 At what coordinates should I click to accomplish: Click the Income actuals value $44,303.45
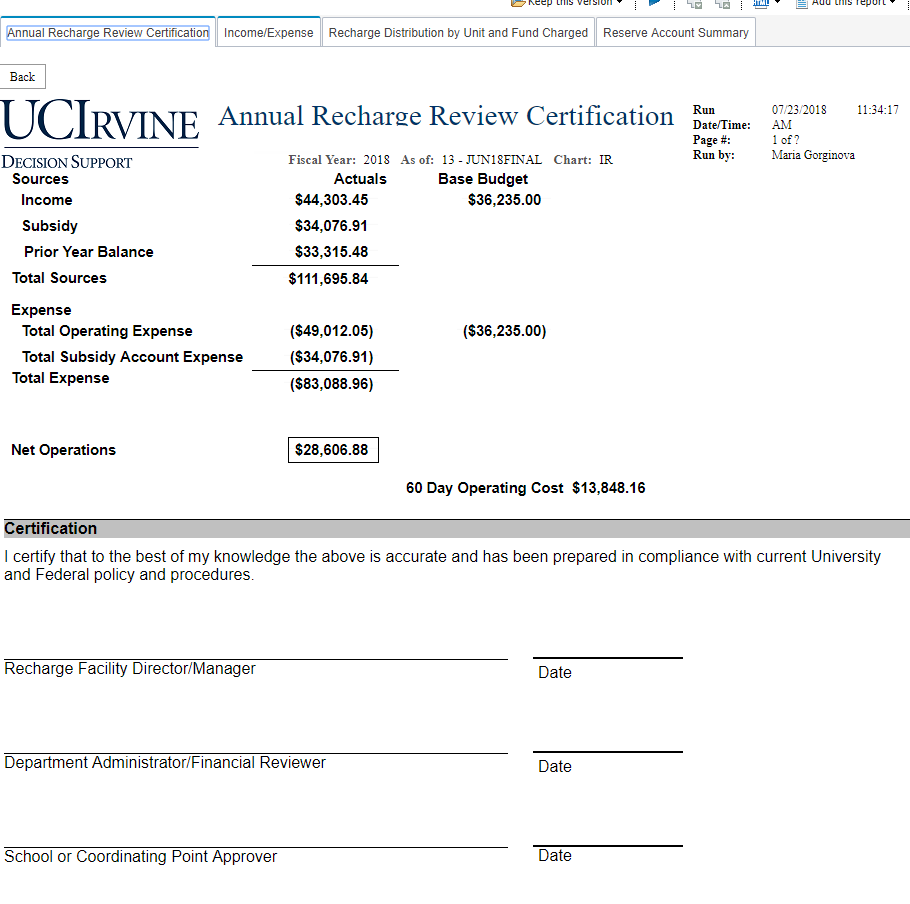pos(331,200)
